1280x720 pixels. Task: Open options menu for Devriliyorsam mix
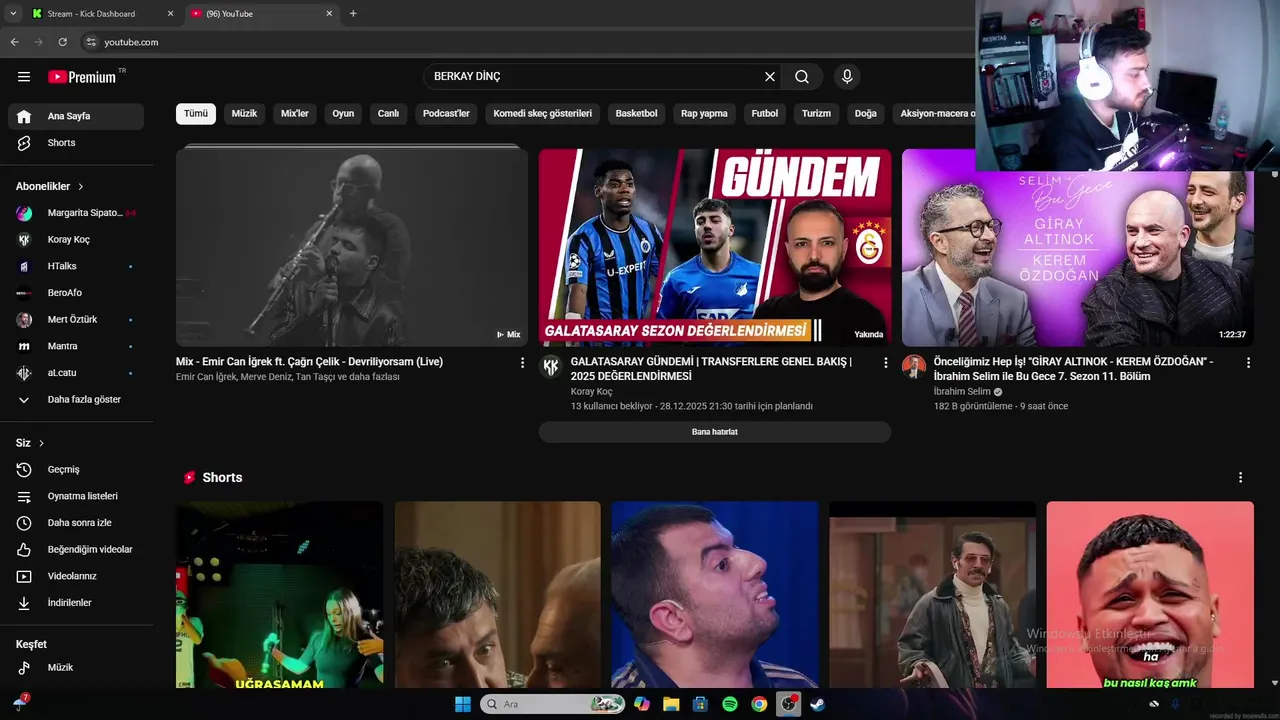(x=522, y=363)
